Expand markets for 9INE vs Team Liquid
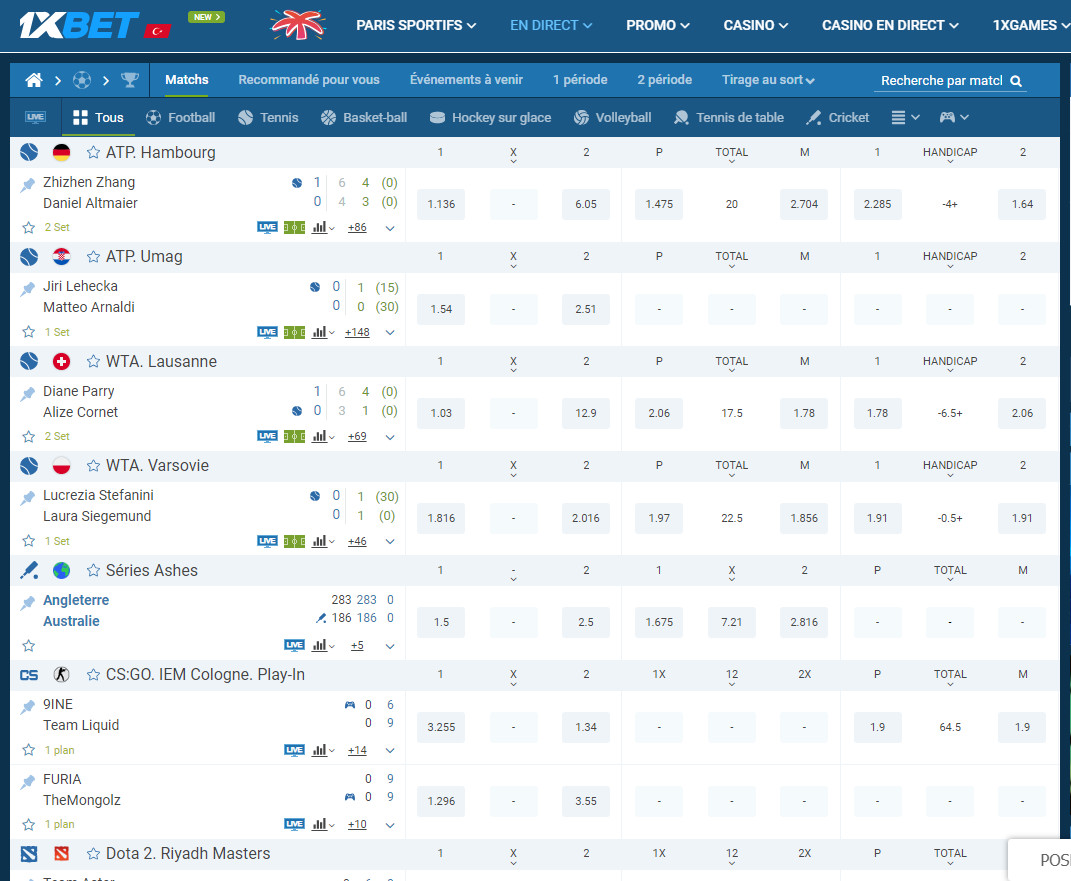Image resolution: width=1071 pixels, height=881 pixels. pos(390,751)
